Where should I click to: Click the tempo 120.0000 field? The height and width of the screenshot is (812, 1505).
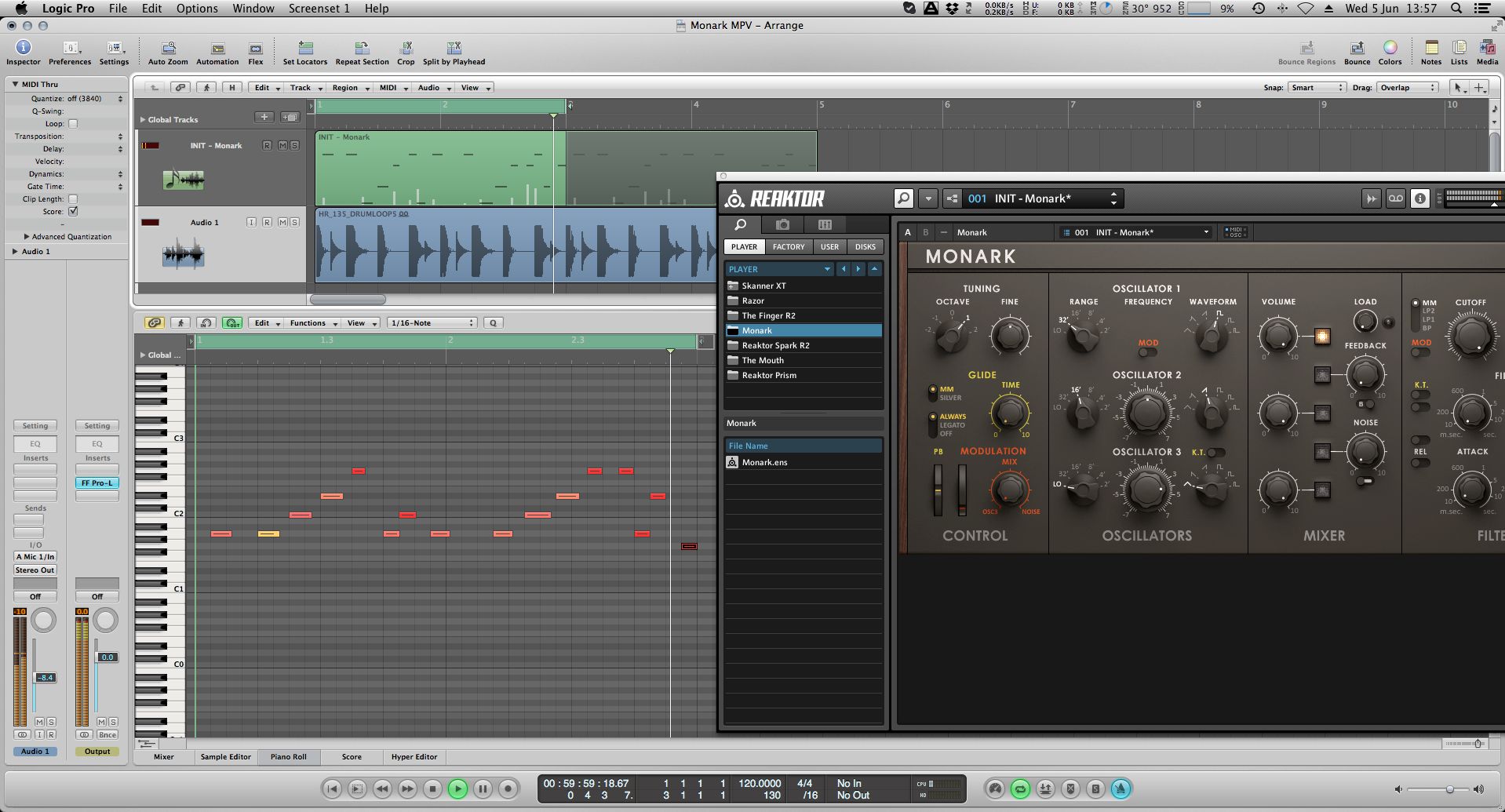click(760, 783)
